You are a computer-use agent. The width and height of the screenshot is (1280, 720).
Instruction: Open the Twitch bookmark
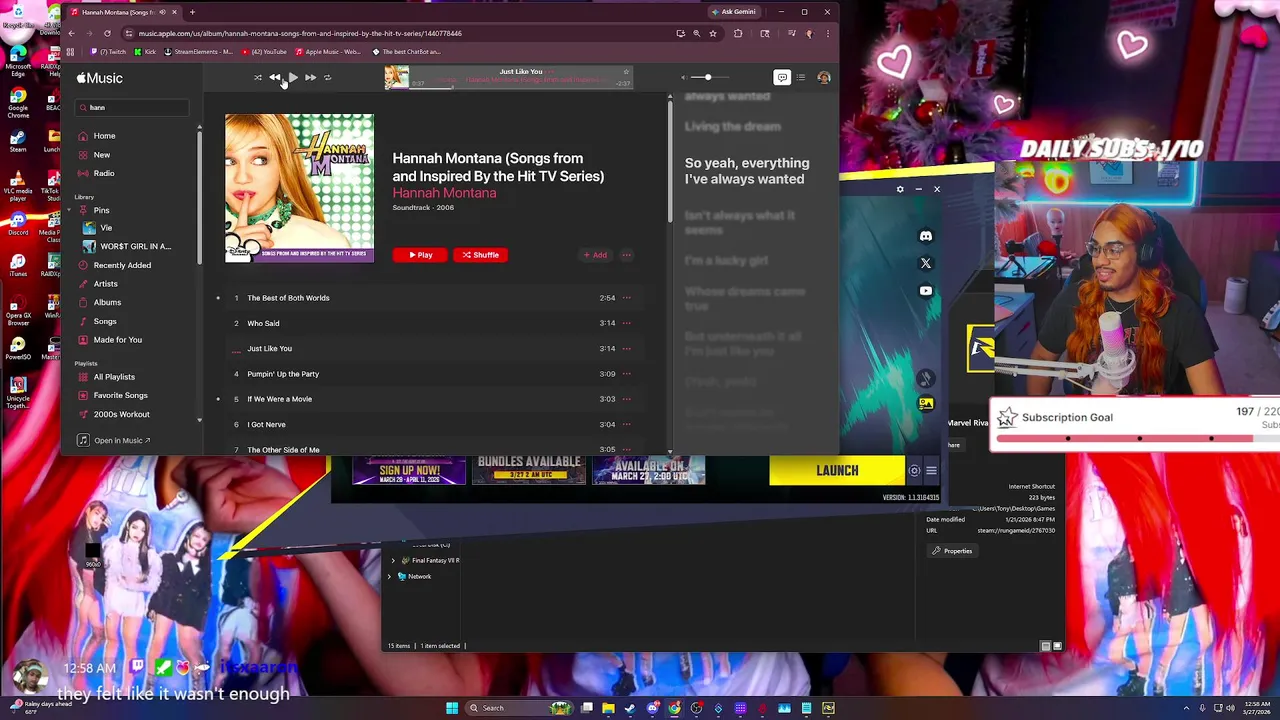coord(109,52)
